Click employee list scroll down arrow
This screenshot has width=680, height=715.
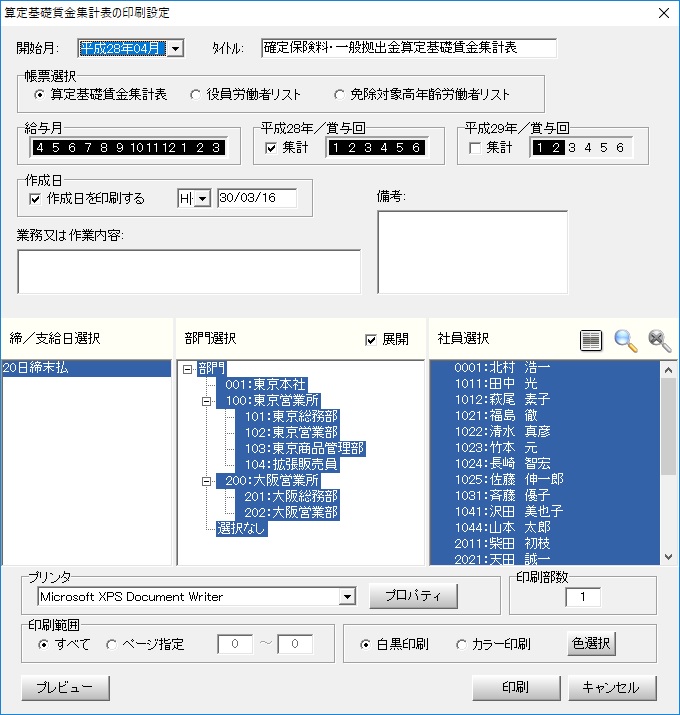point(668,557)
